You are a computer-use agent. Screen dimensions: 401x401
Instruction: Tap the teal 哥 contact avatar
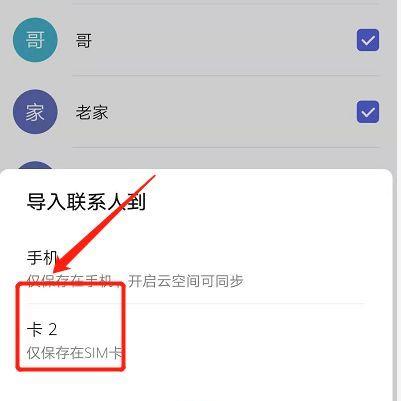click(x=35, y=40)
